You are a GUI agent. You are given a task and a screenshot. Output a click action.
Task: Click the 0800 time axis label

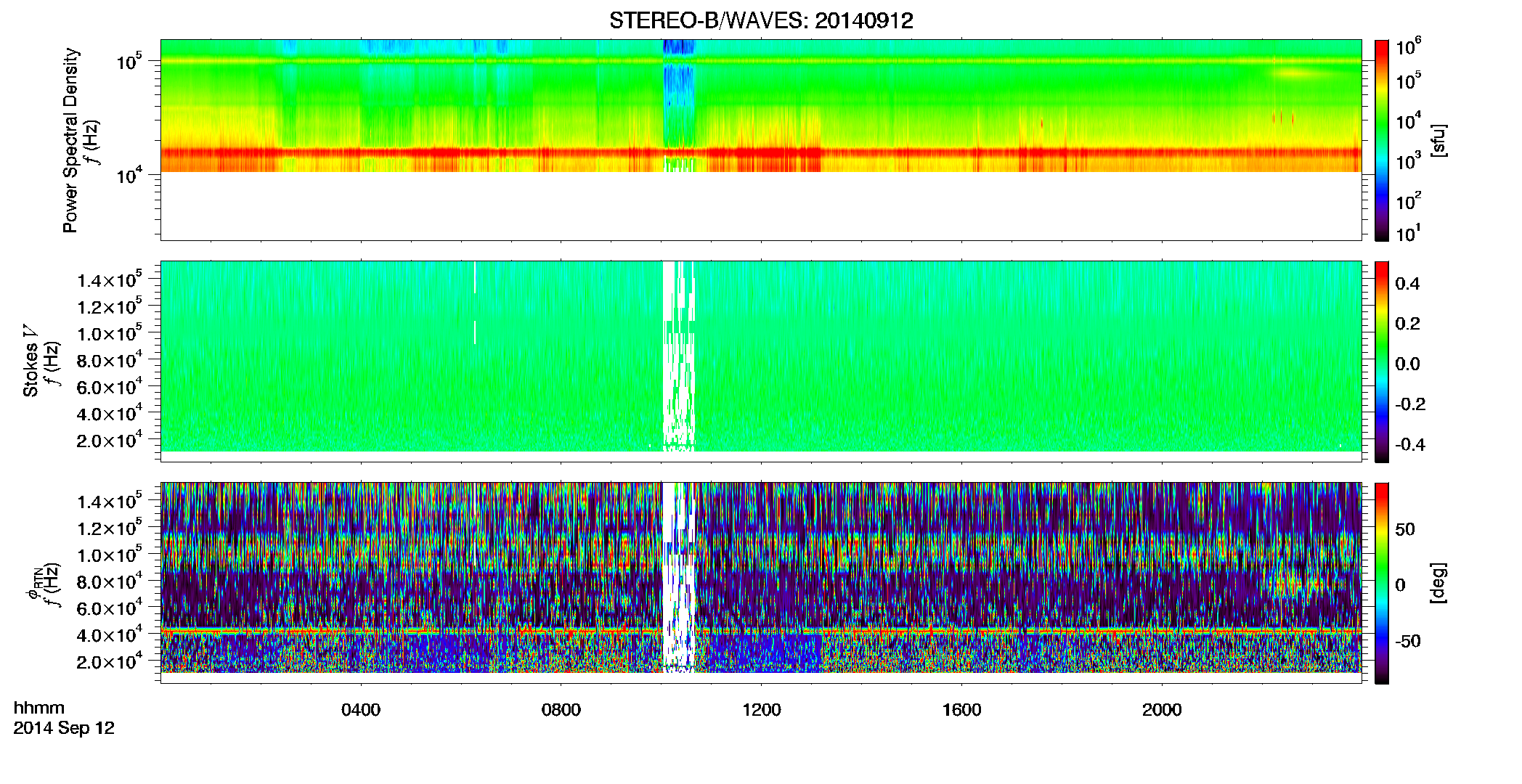point(561,710)
